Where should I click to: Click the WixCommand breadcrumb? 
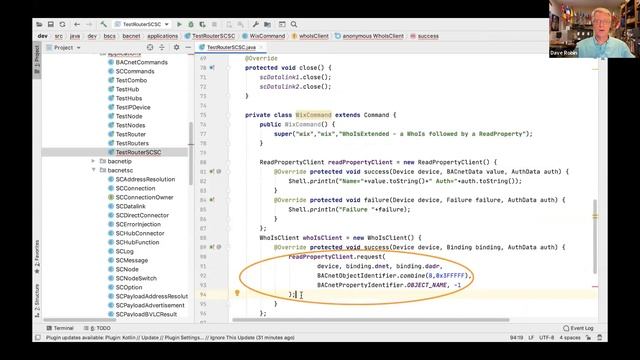click(x=264, y=36)
